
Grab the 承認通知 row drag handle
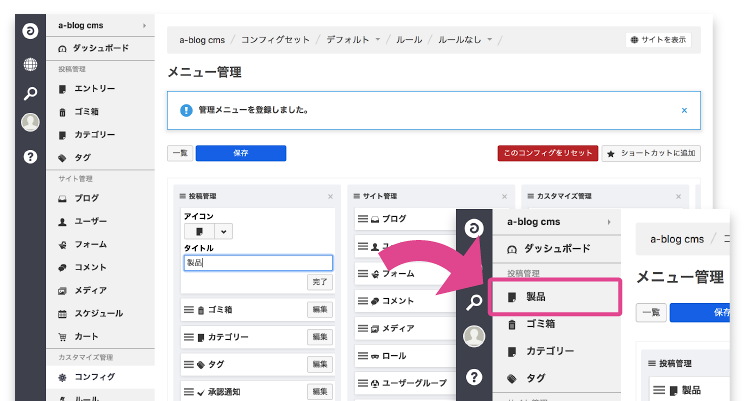click(x=189, y=392)
